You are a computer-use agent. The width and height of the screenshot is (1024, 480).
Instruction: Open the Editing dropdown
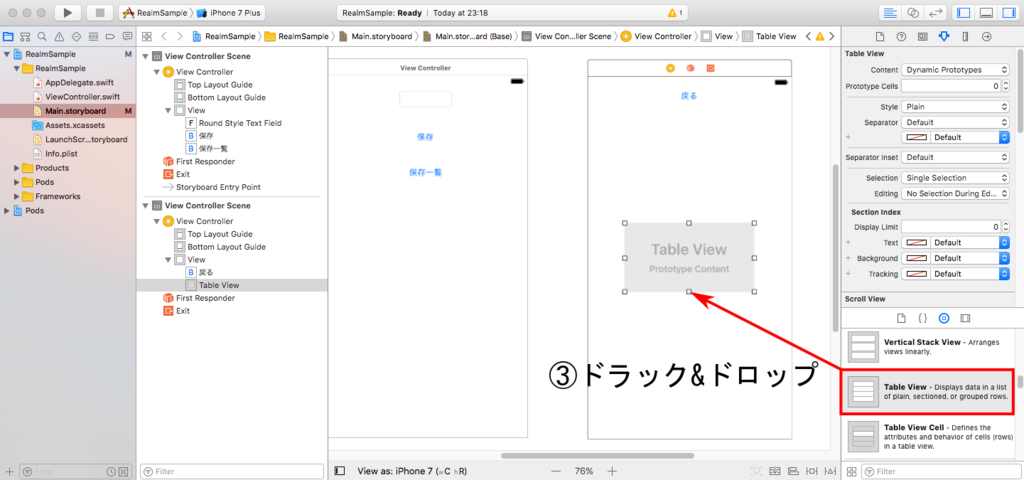coord(955,194)
